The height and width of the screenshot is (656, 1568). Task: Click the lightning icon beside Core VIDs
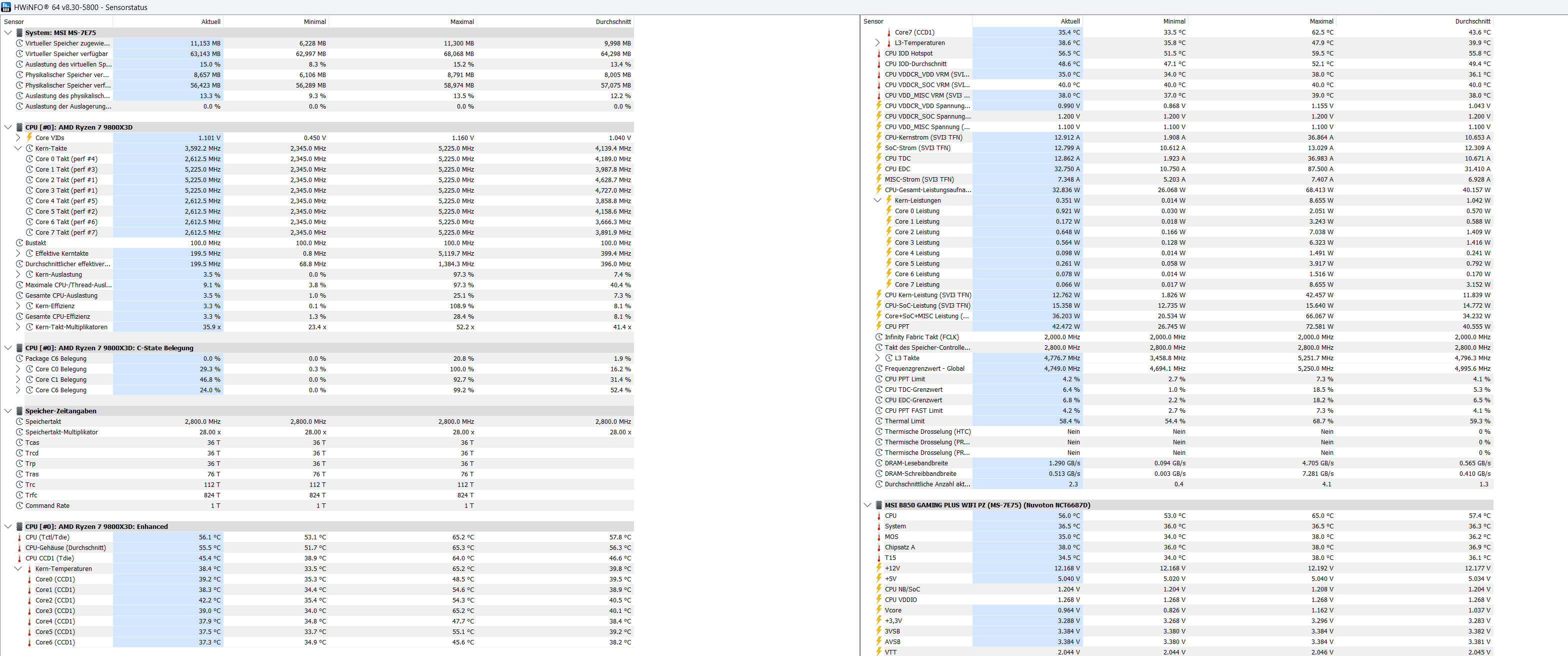pyautogui.click(x=29, y=138)
